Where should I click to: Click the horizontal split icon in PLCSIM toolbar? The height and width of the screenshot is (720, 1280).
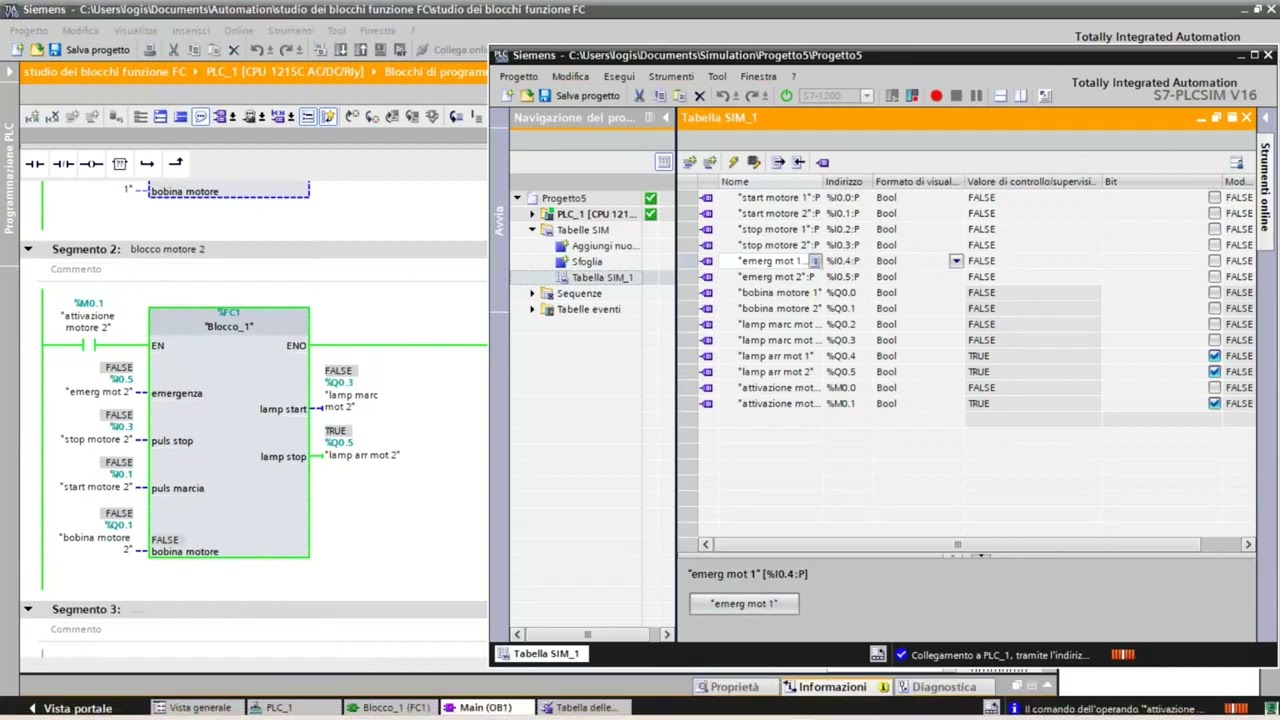point(1000,96)
